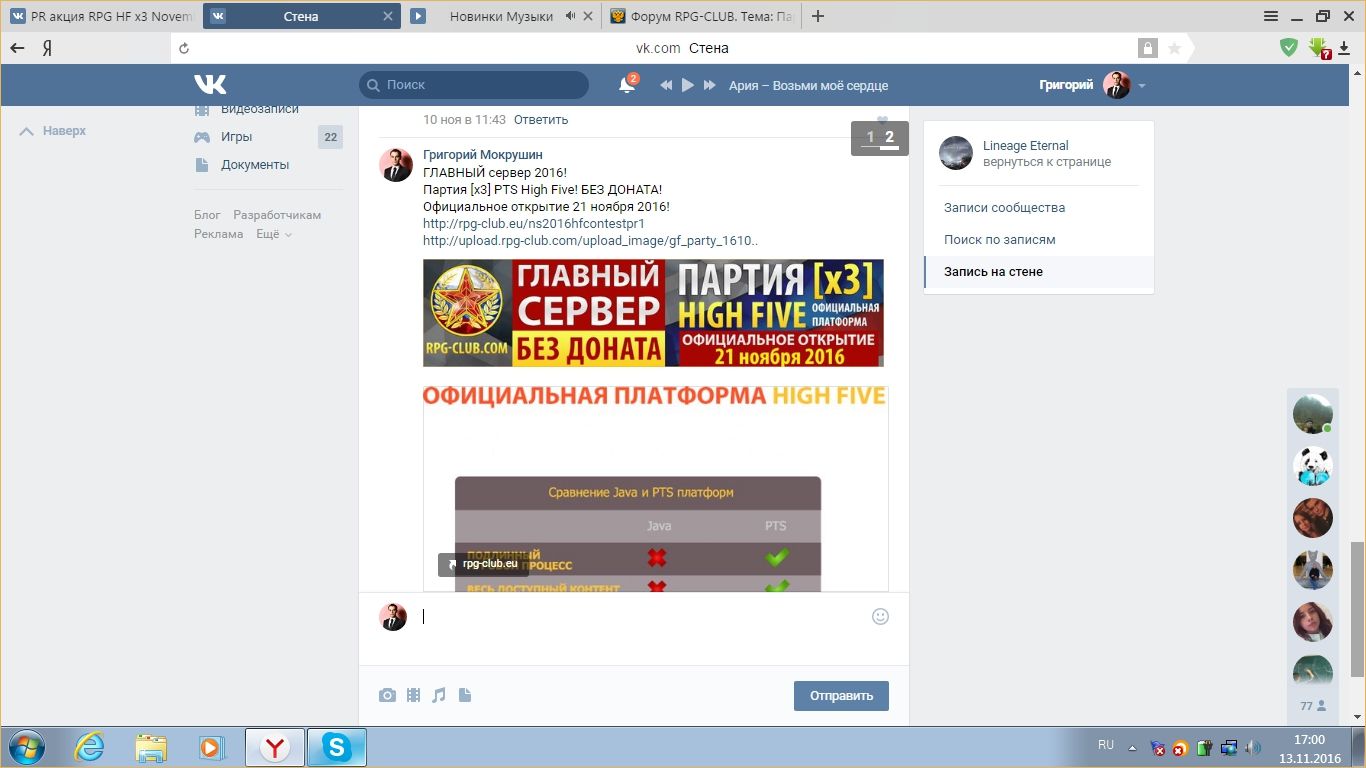Screen dimensions: 1366x768
Task: Select Запись на стене in the right menu
Action: (1039, 272)
